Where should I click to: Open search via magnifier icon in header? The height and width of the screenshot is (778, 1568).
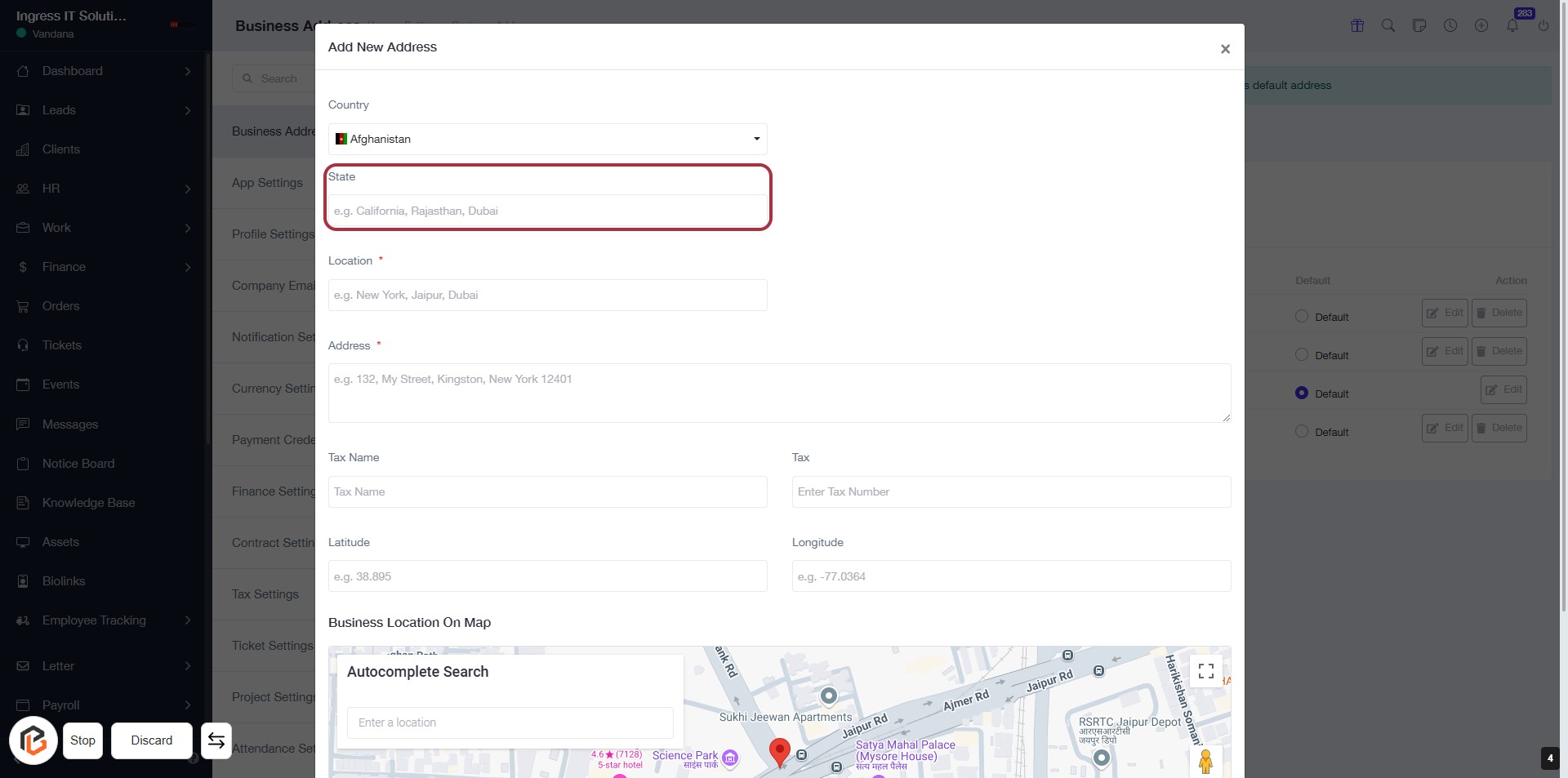click(1388, 25)
